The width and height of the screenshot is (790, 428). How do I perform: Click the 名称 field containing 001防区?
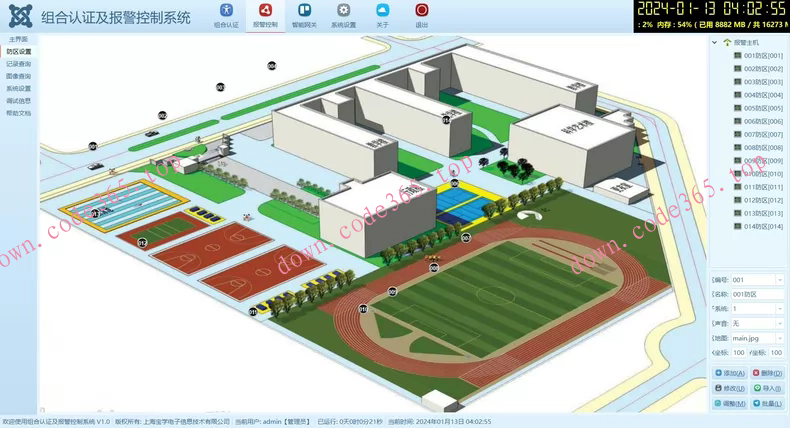pyautogui.click(x=757, y=294)
